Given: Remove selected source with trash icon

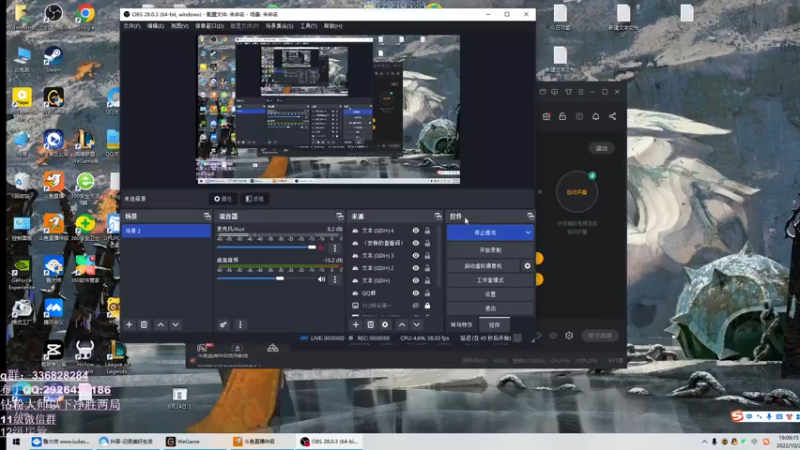Looking at the screenshot, I should tap(370, 324).
